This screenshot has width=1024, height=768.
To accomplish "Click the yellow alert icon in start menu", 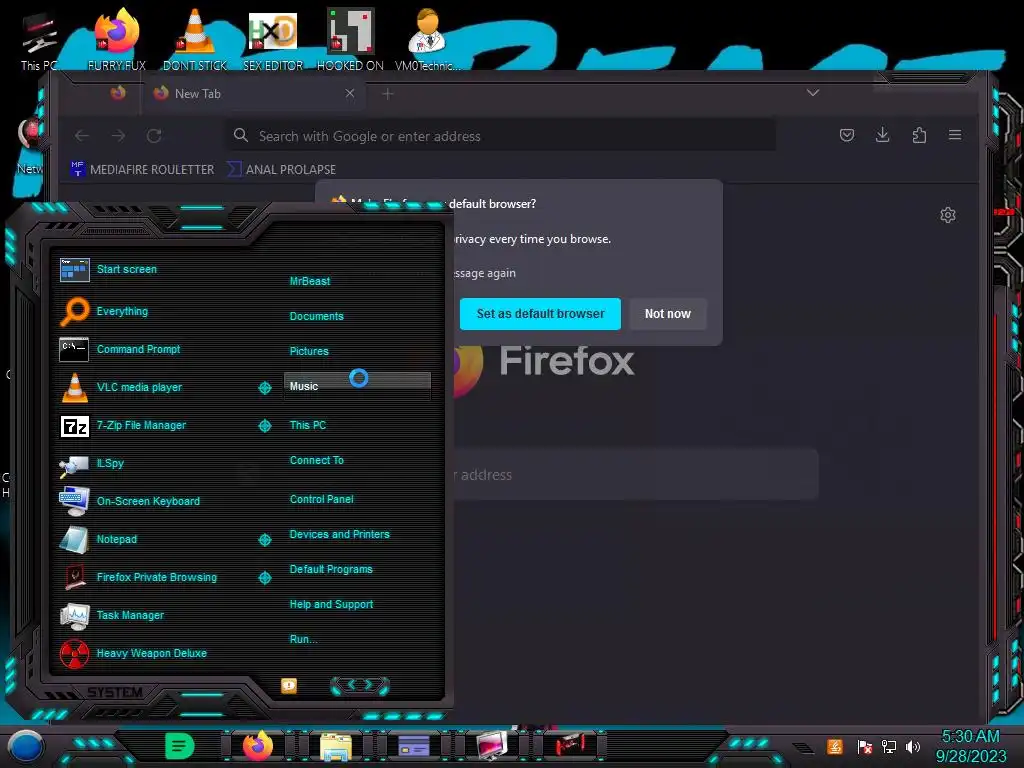I will tap(289, 685).
